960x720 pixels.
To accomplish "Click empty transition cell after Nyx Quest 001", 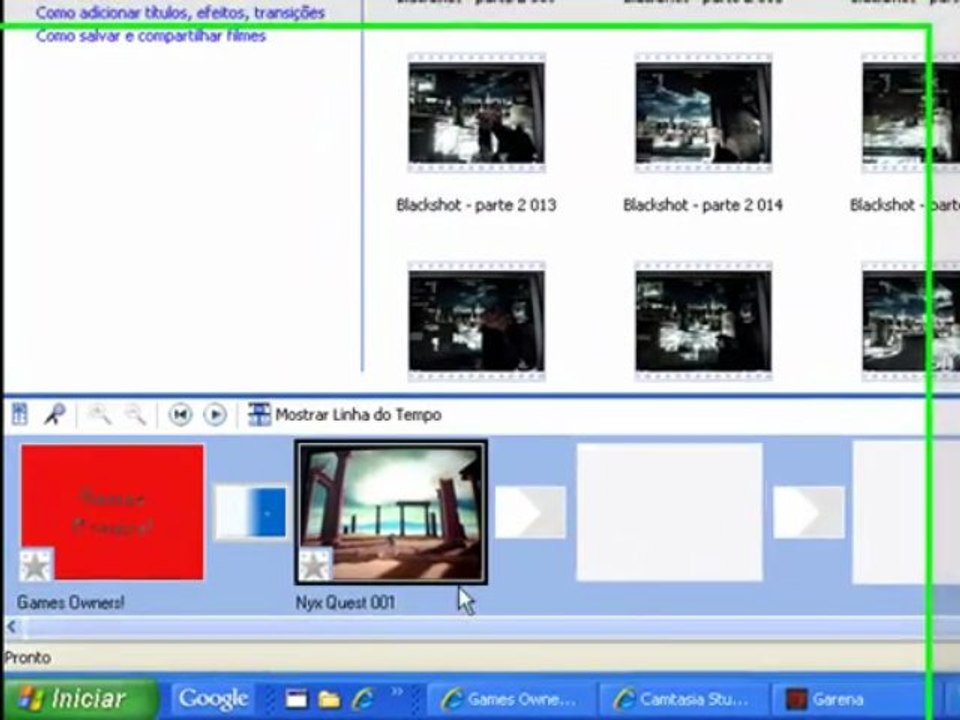I will [530, 512].
